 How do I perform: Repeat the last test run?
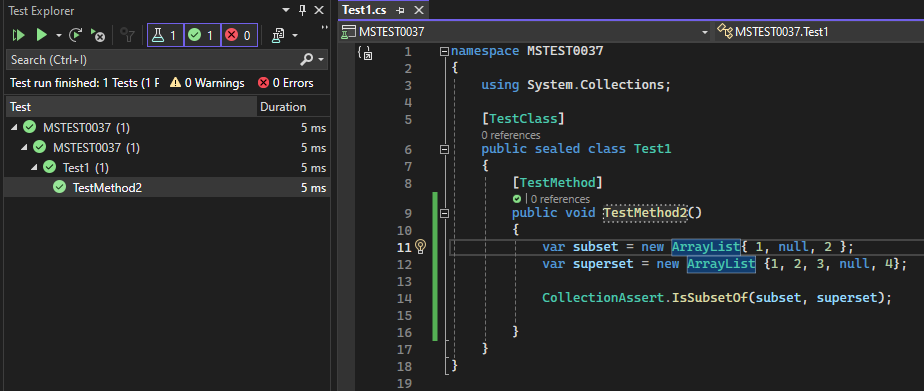point(75,35)
